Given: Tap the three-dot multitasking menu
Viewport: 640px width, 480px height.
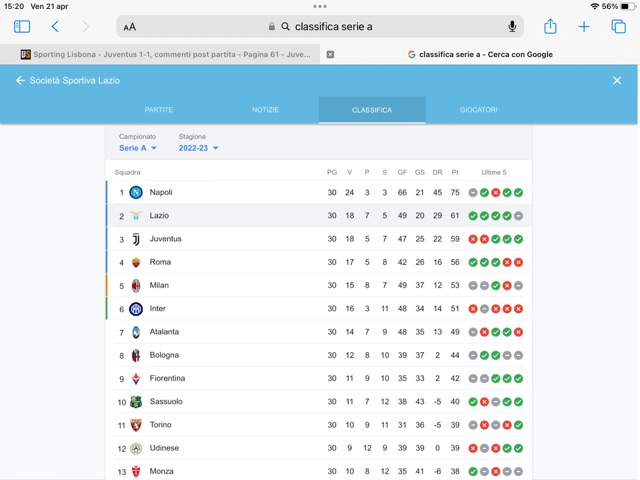Looking at the screenshot, I should 320,6.
